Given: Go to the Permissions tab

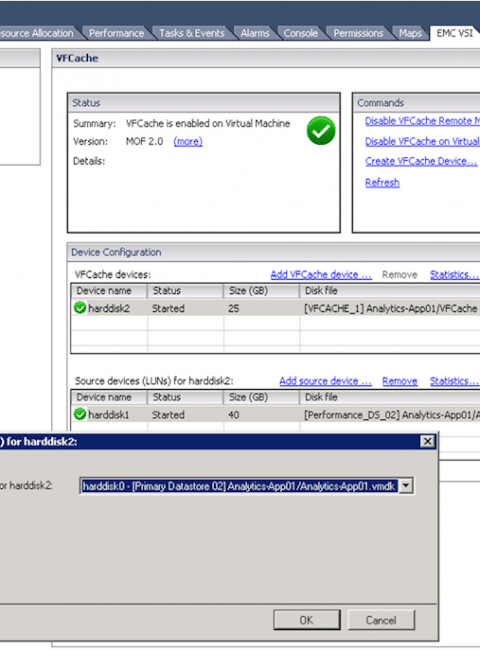Looking at the screenshot, I should pyautogui.click(x=358, y=33).
